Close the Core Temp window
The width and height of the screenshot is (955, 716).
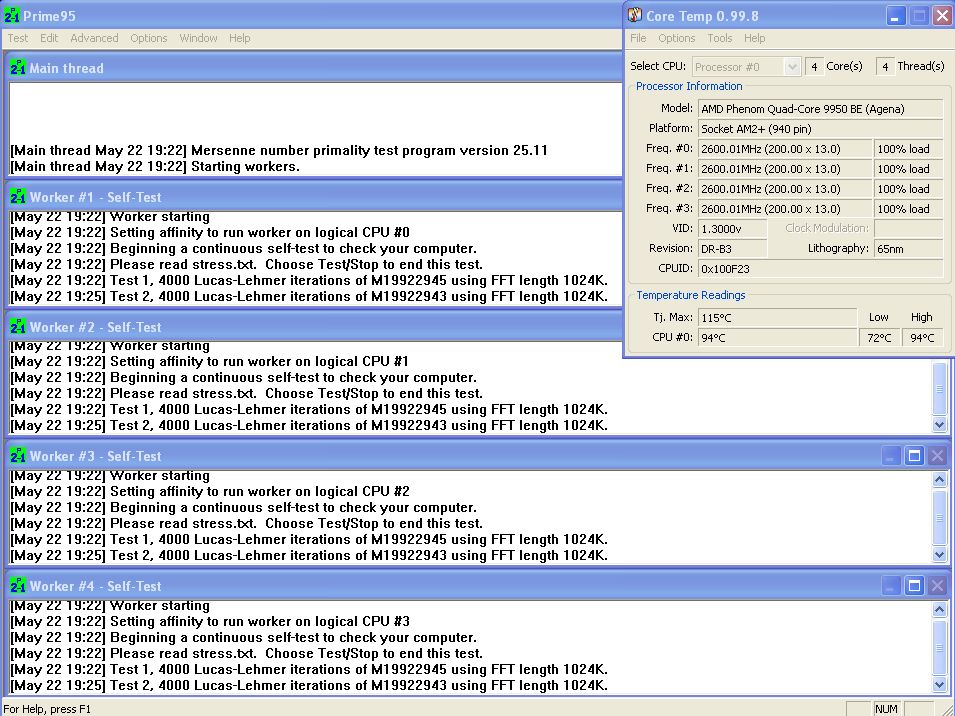pos(942,16)
